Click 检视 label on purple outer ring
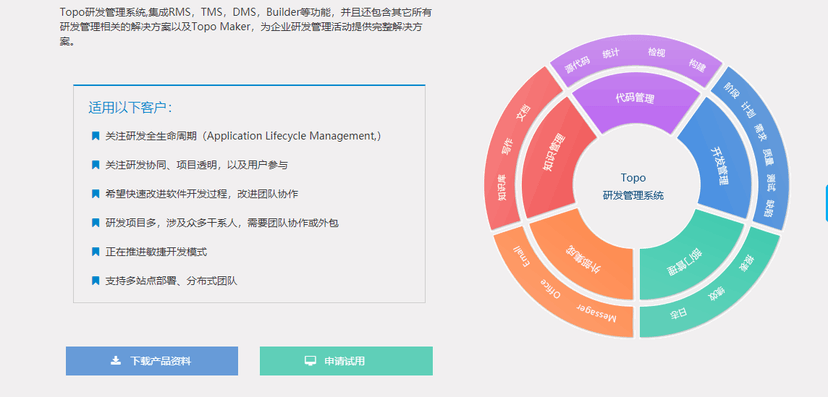This screenshot has width=828, height=397. pyautogui.click(x=656, y=52)
